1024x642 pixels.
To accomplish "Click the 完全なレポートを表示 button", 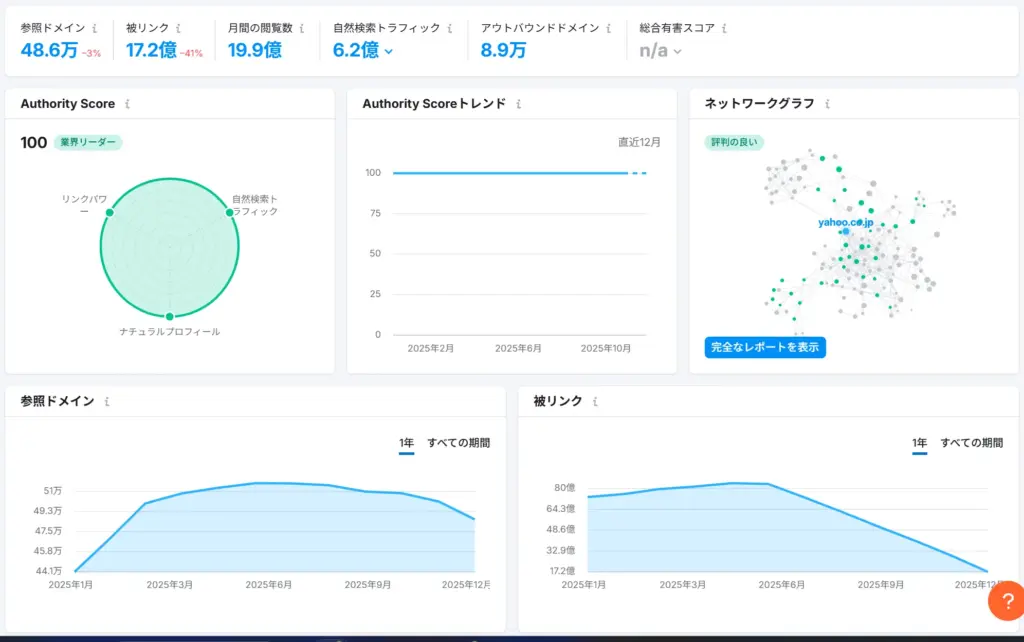I will tap(763, 347).
